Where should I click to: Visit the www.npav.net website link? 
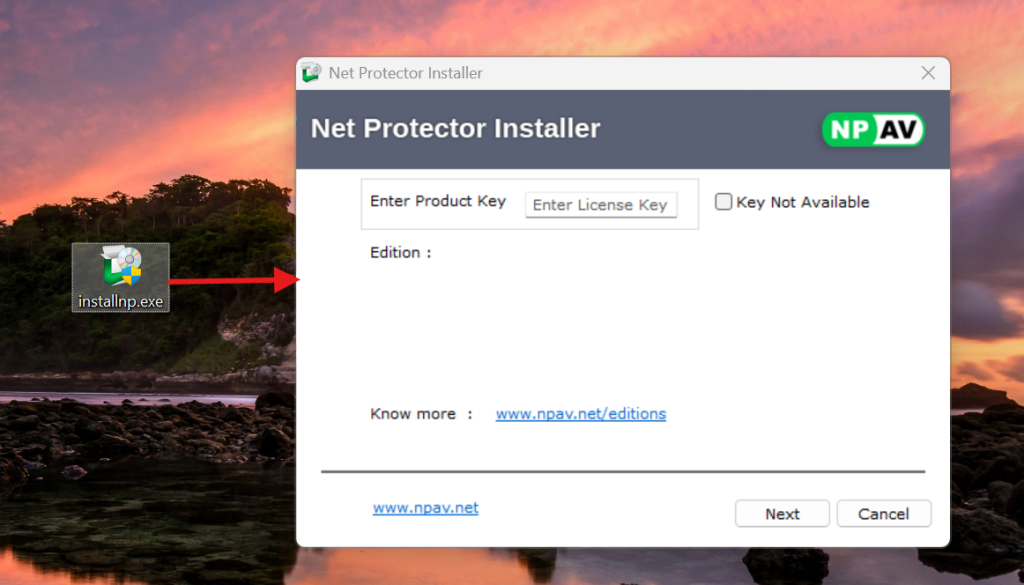tap(426, 508)
